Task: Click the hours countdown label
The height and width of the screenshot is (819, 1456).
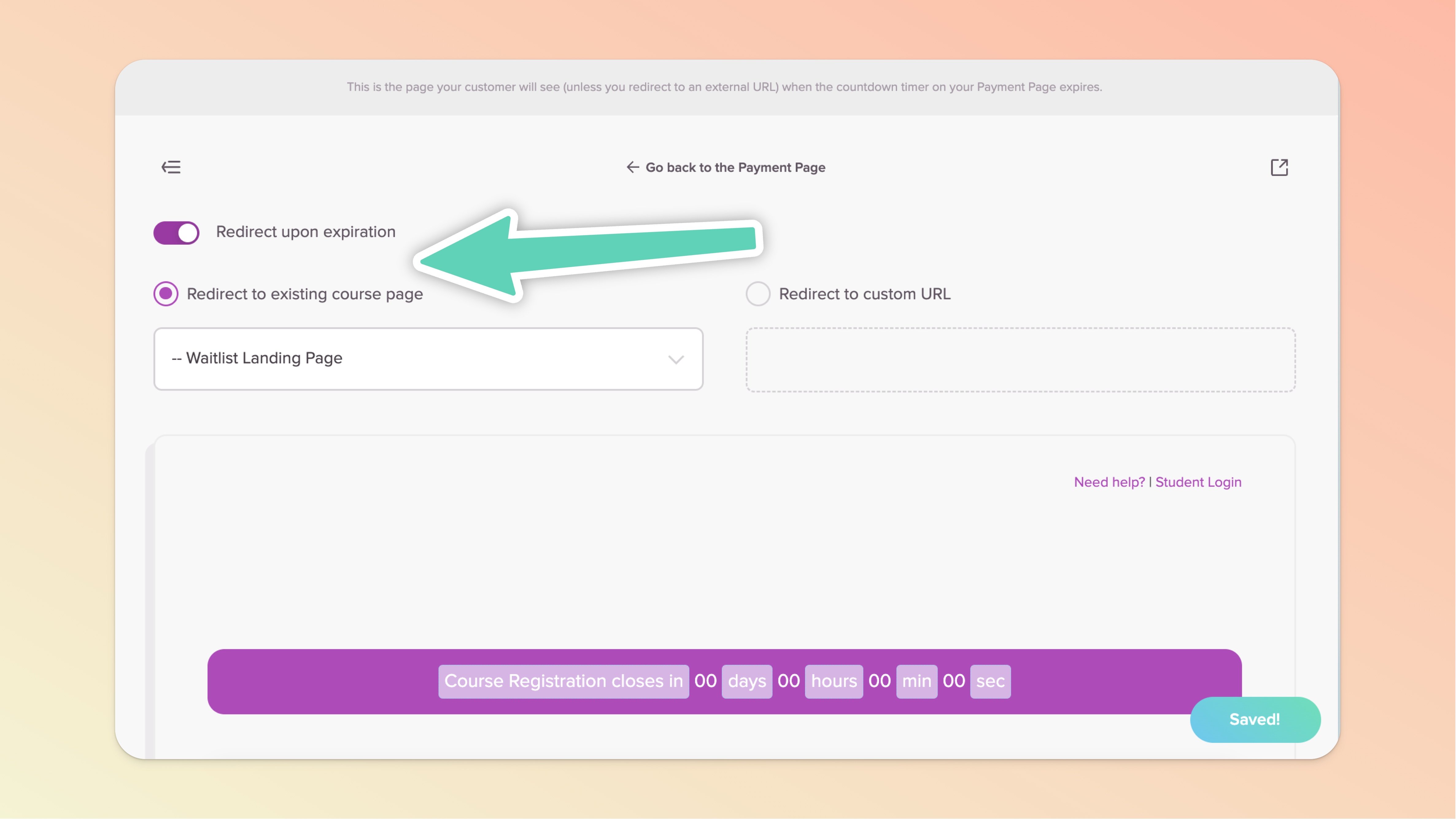Action: (x=834, y=681)
